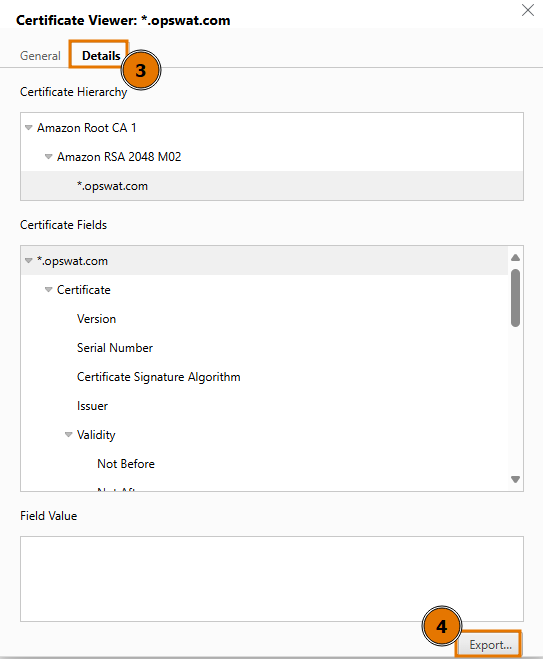This screenshot has height=659, width=543.
Task: Switch to the General tab
Action: (40, 55)
